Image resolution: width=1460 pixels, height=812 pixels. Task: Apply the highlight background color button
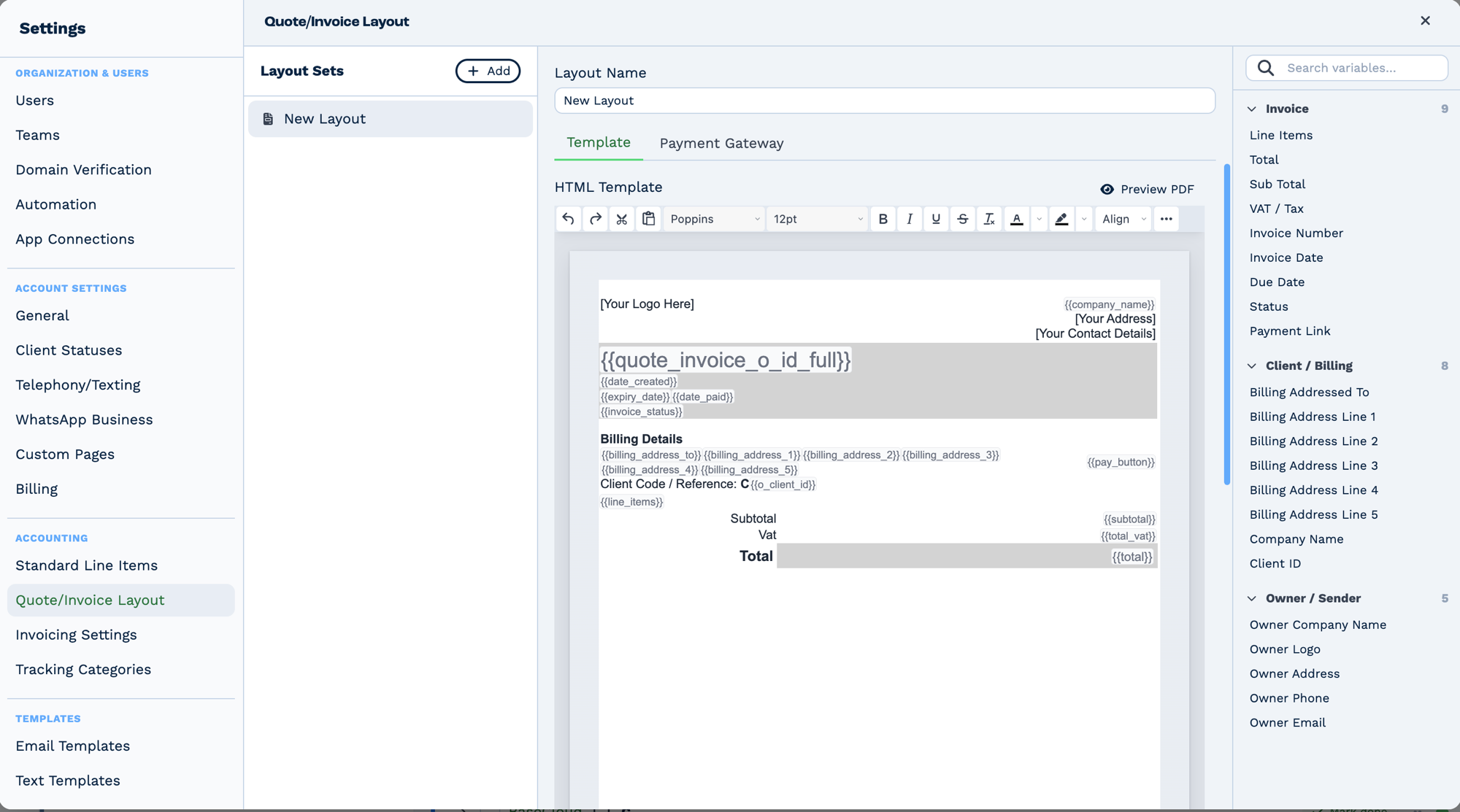tap(1061, 219)
